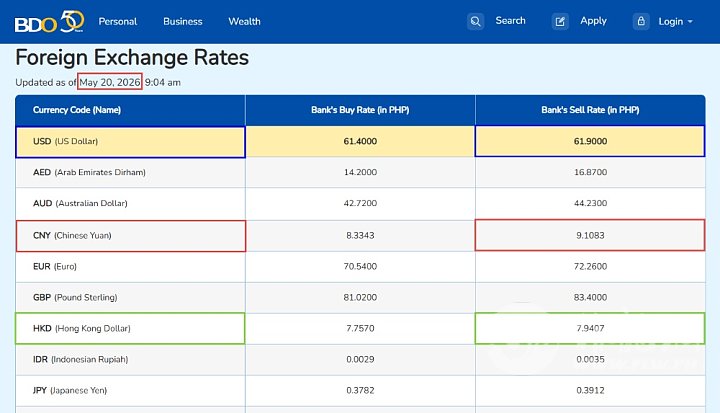Click HKD sell rate 7.9407
This screenshot has height=413, width=720.
pos(590,328)
